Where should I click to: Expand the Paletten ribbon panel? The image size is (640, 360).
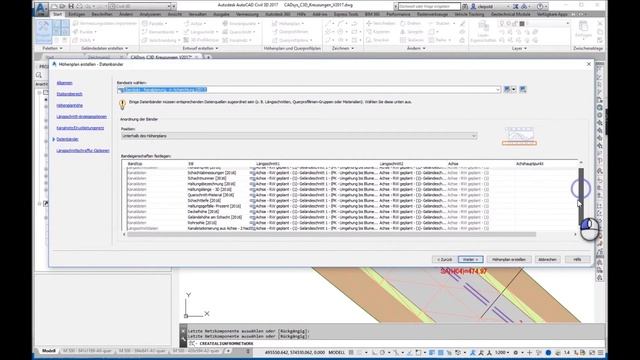[x=52, y=48]
